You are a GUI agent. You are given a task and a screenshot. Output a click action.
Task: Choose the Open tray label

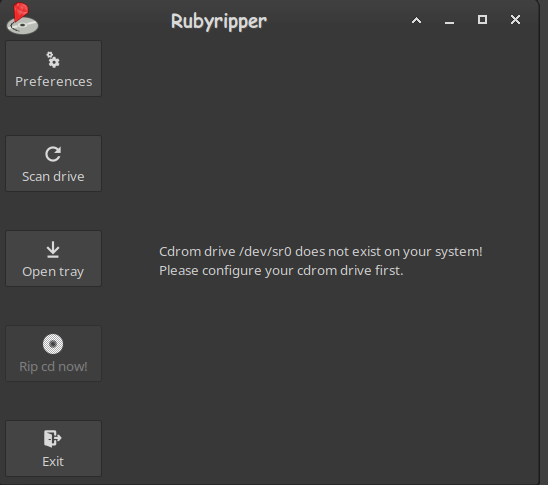click(53, 272)
